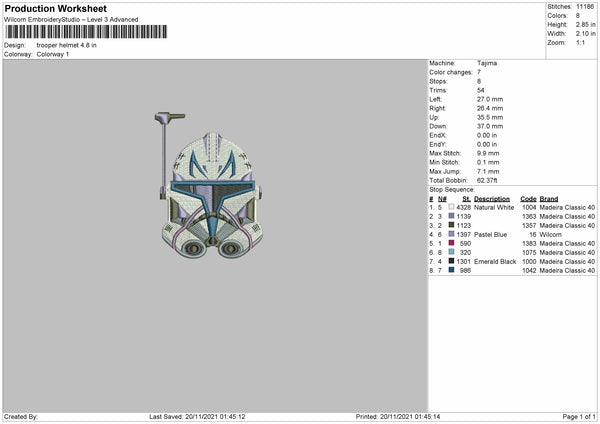Click the 'EndY:' label
The width and height of the screenshot is (600, 424).
tap(438, 144)
